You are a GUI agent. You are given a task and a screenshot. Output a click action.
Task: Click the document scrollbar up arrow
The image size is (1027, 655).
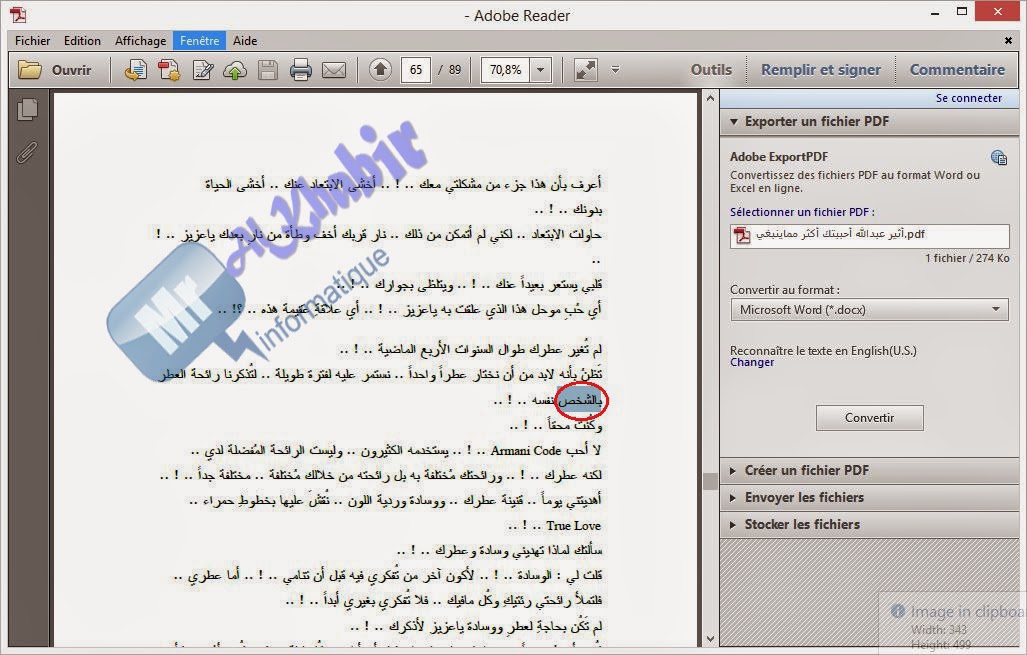click(x=710, y=98)
